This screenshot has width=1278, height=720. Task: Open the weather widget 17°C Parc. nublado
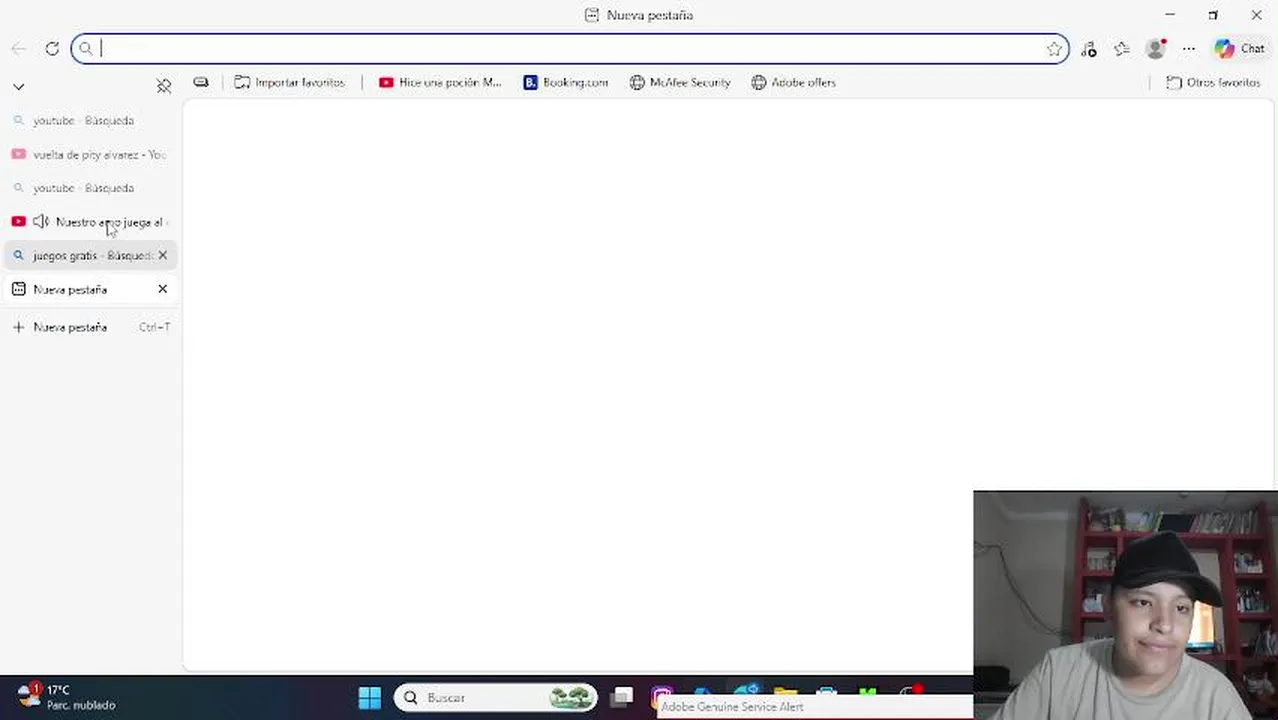[x=66, y=697]
